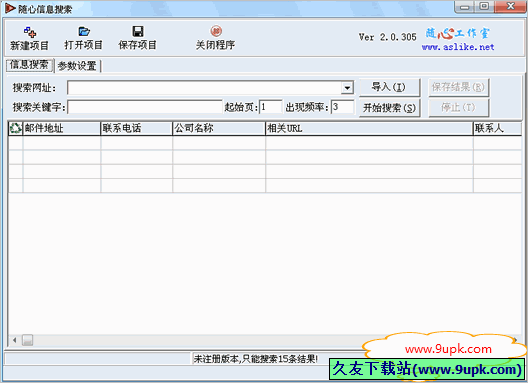Click the 联系人 column header
528x383 pixels.
coord(497,128)
